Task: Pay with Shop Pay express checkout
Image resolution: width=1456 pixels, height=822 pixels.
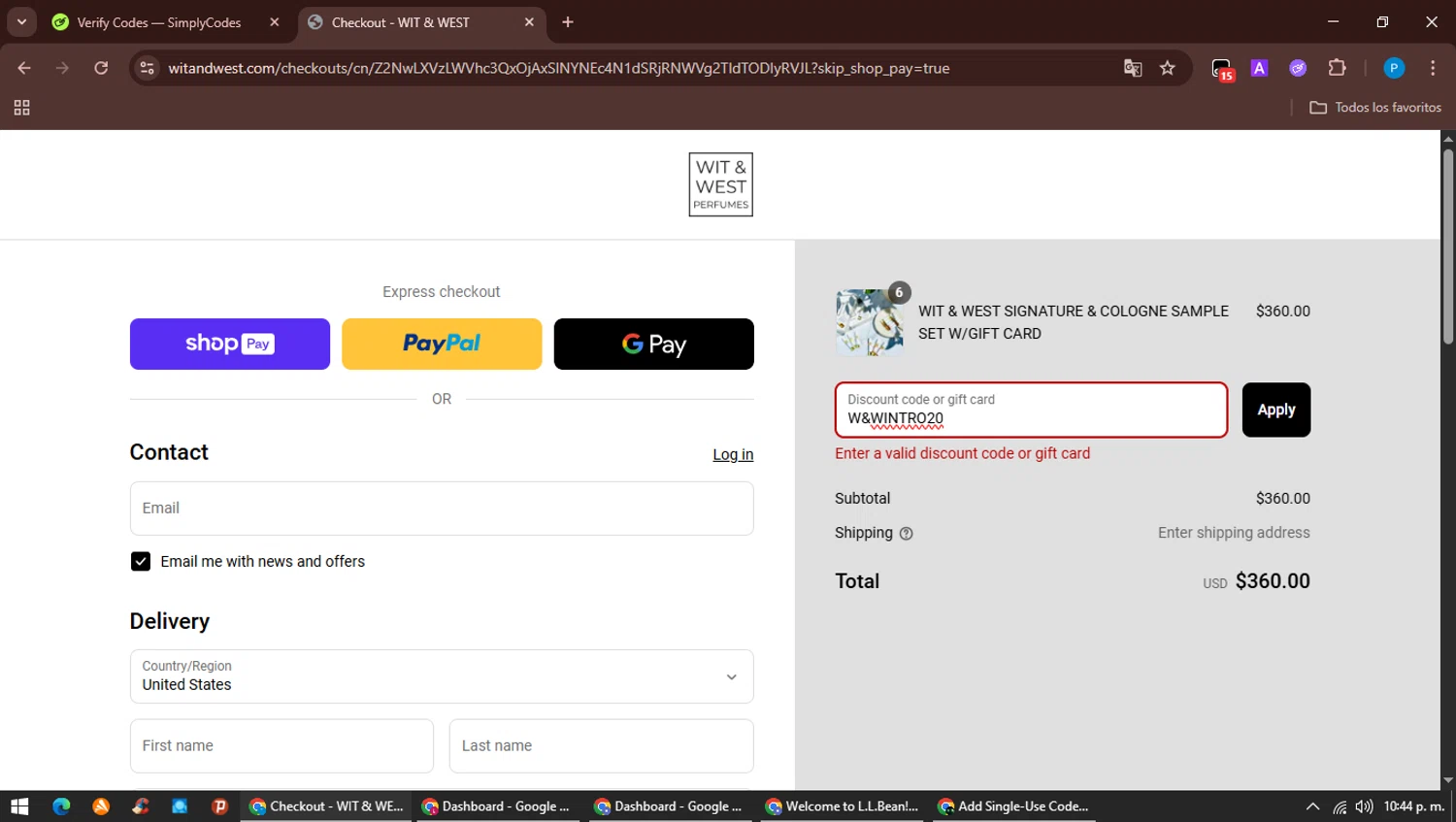Action: [230, 344]
